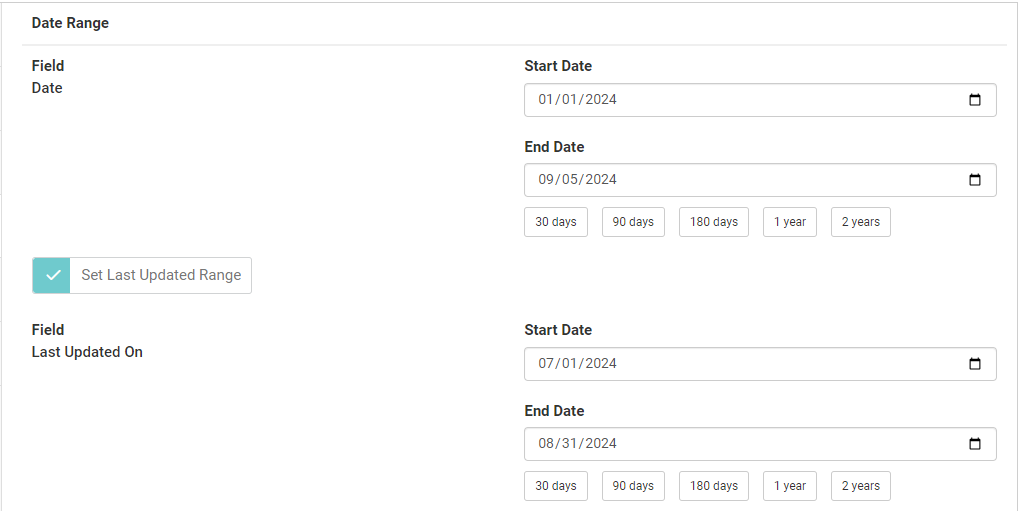The width and height of the screenshot is (1021, 511).
Task: Set Date range to 90 days
Action: 633,222
